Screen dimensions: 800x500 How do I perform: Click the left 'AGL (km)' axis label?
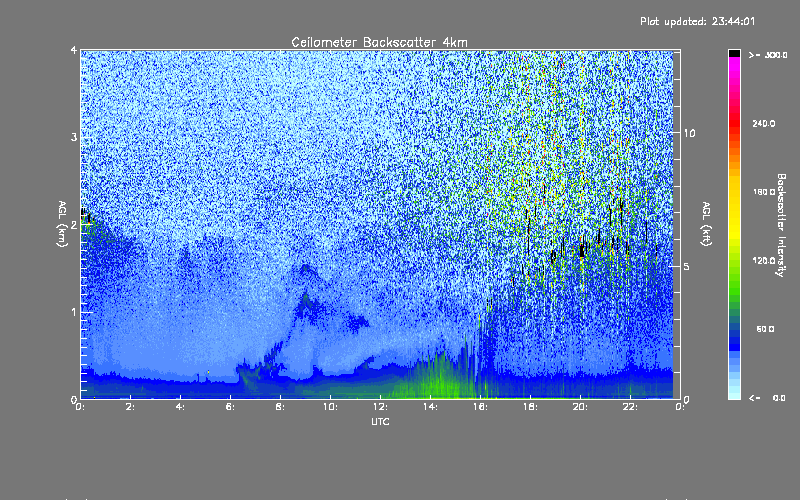pyautogui.click(x=62, y=224)
